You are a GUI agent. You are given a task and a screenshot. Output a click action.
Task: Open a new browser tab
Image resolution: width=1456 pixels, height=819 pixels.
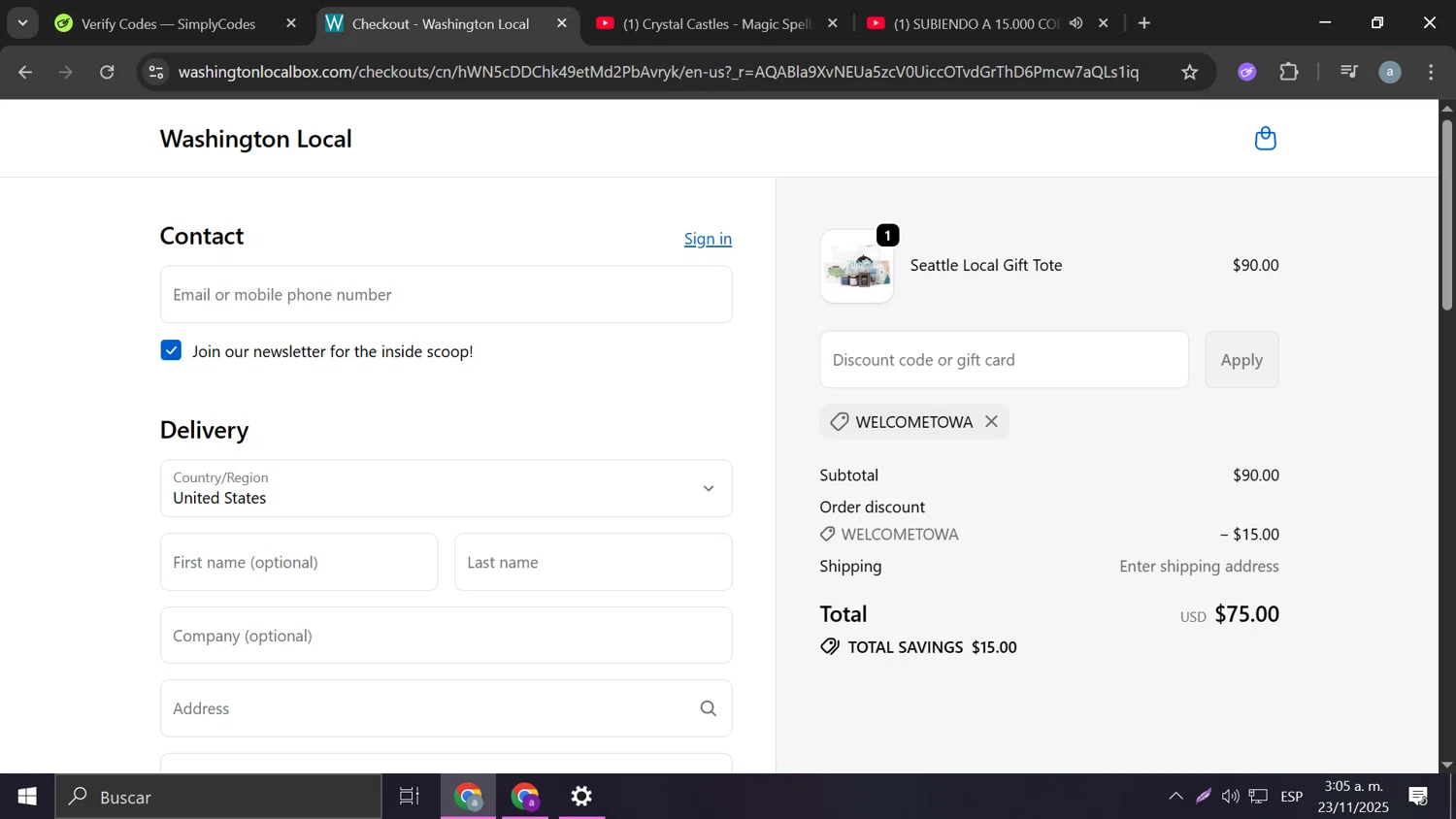click(1144, 23)
